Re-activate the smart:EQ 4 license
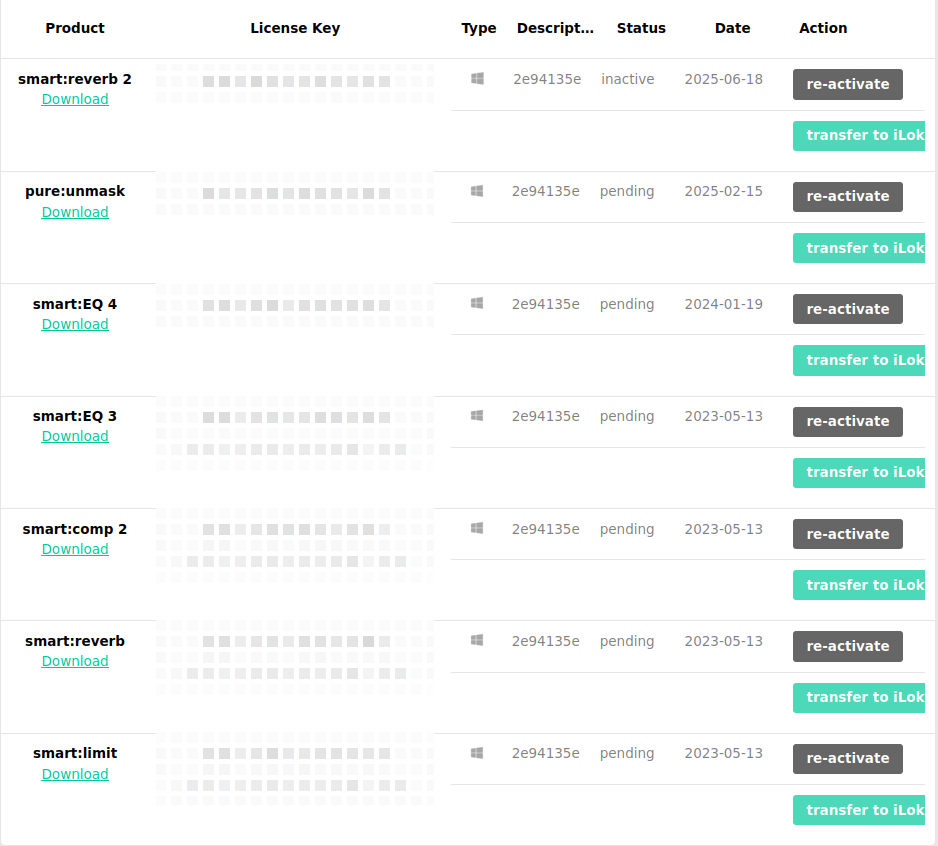Image resolution: width=938 pixels, height=846 pixels. click(848, 309)
